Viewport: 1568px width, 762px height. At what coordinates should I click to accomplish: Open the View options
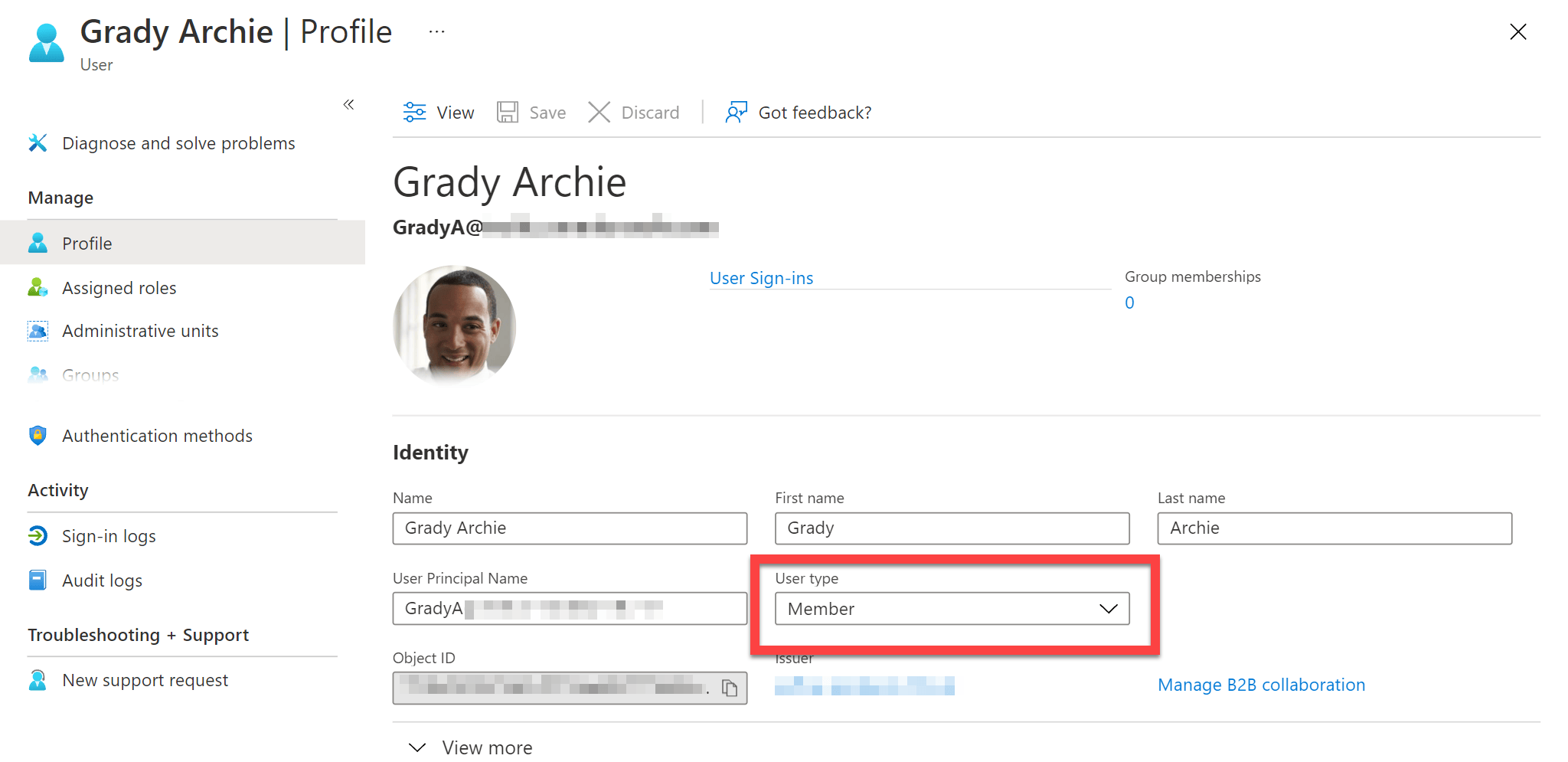(439, 113)
